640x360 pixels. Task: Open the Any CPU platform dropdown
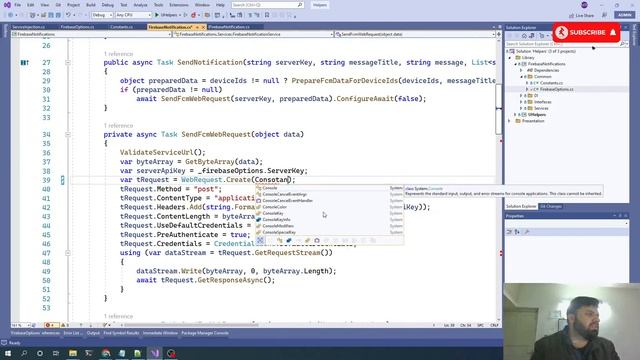133,15
